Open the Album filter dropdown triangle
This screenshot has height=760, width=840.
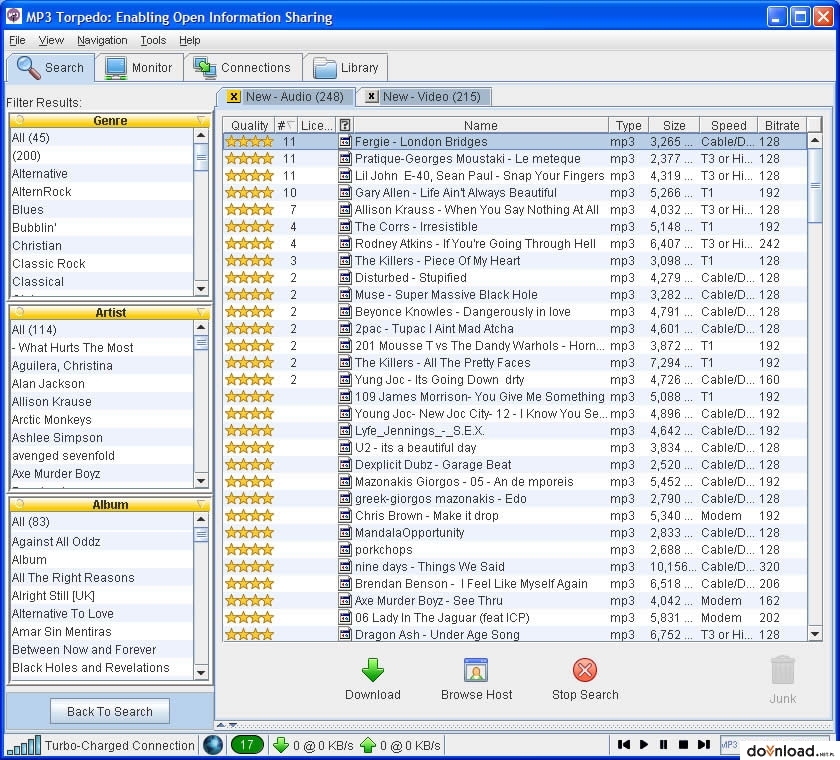[201, 504]
